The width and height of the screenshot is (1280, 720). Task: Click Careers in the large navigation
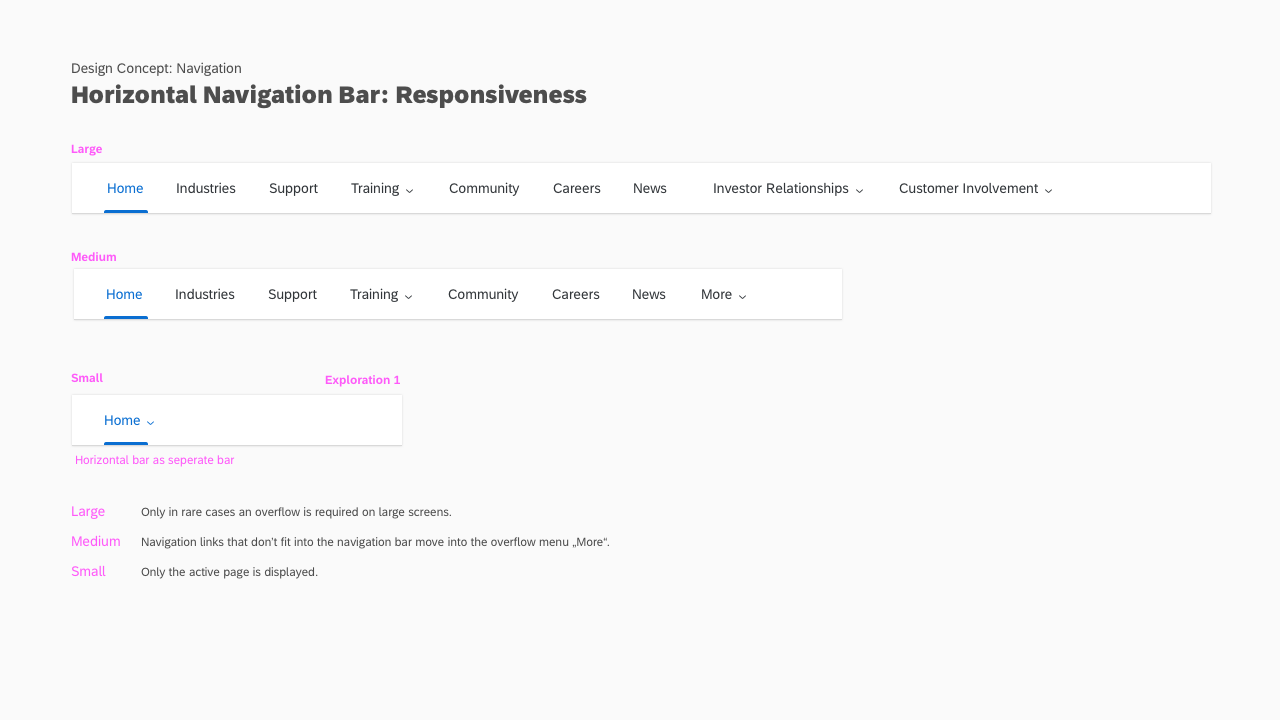(576, 188)
